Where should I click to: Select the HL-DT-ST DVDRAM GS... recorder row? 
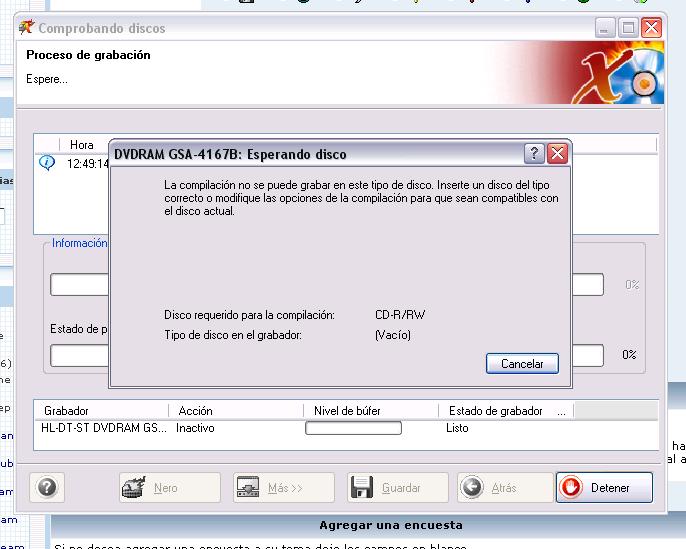click(346, 428)
